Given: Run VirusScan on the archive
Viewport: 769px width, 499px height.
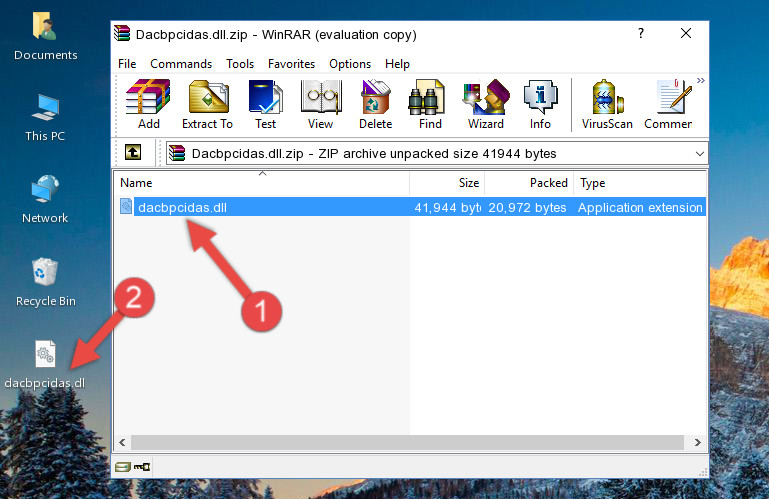Looking at the screenshot, I should [x=607, y=105].
